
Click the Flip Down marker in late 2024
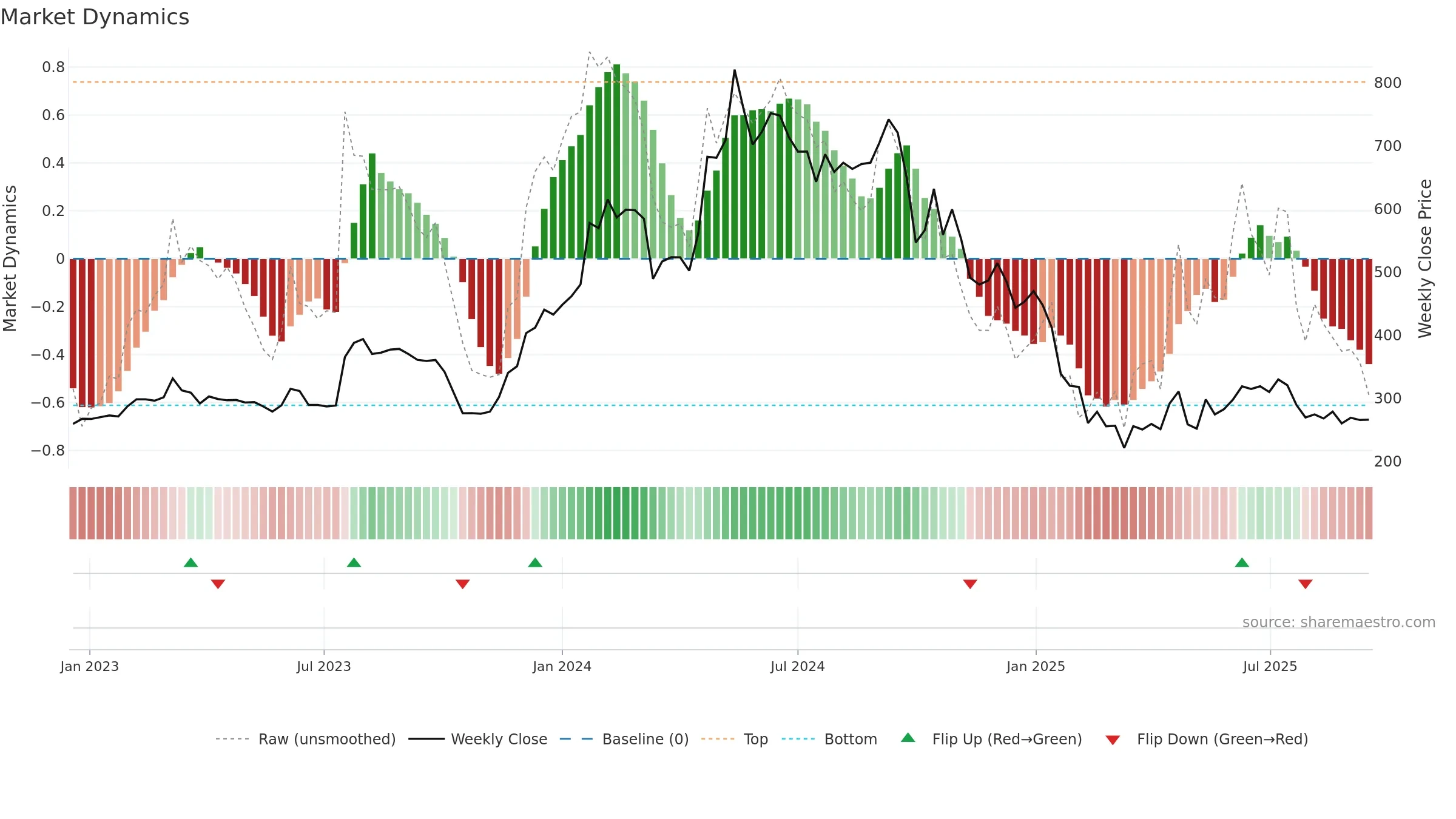[x=970, y=584]
